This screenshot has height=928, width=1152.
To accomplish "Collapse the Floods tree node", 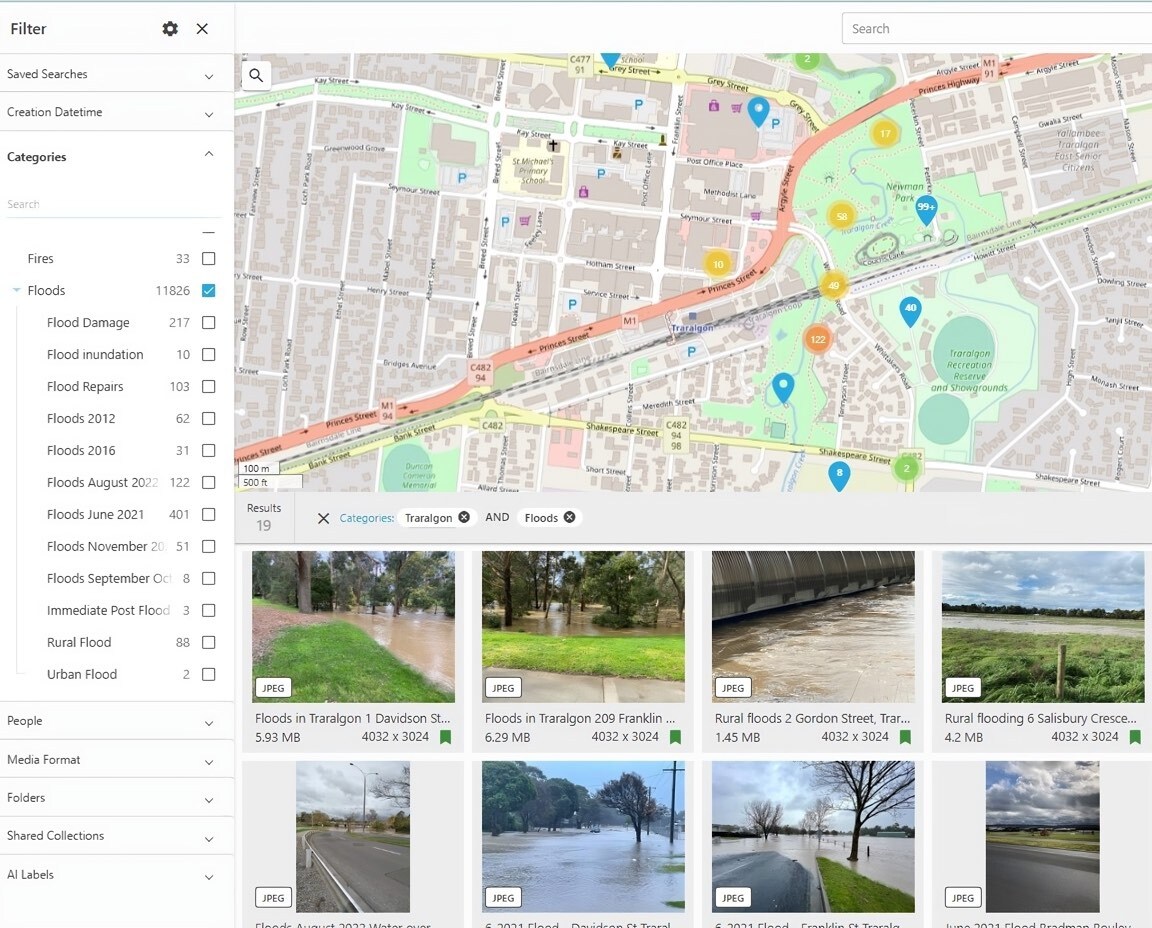I will click(x=17, y=291).
